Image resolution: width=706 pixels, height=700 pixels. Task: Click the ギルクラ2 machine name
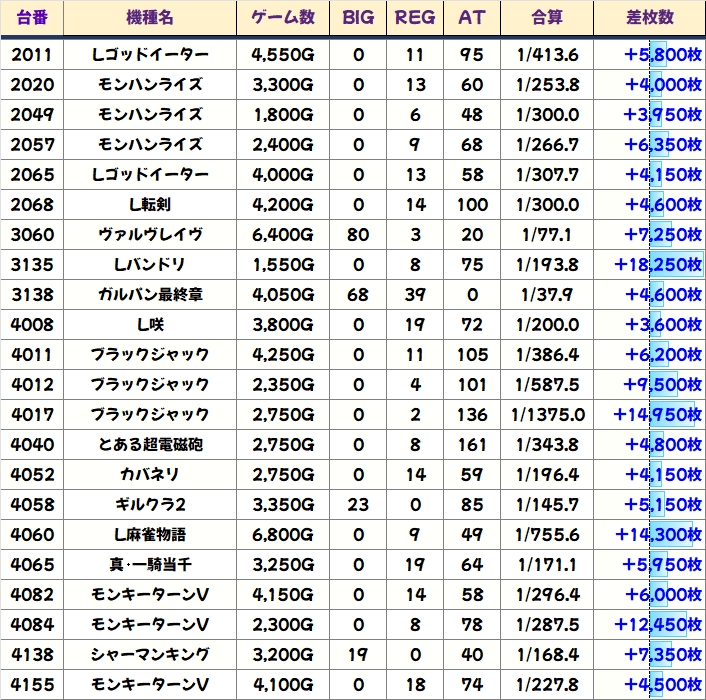(x=150, y=505)
